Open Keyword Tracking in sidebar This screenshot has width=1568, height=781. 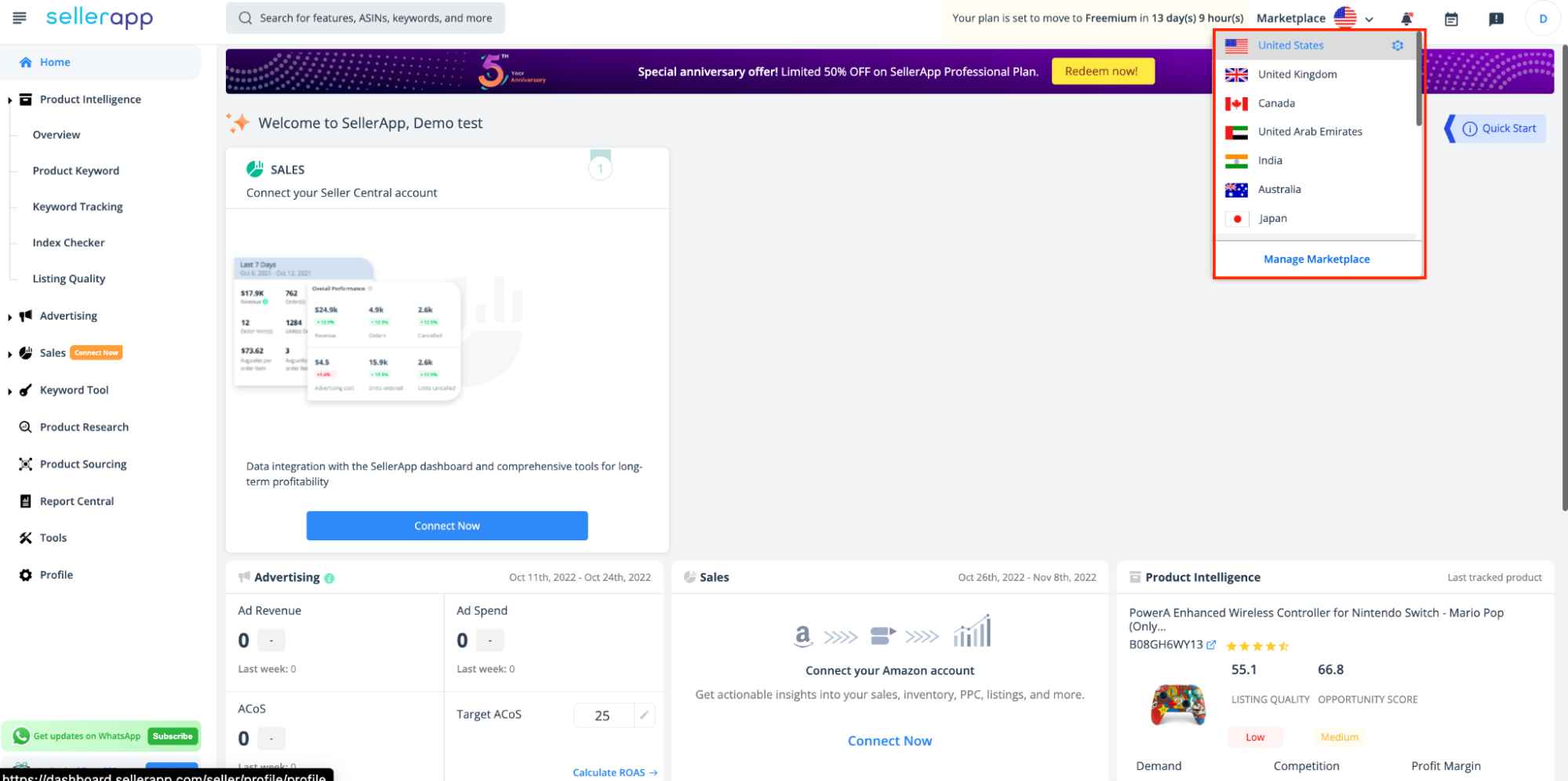pos(78,207)
